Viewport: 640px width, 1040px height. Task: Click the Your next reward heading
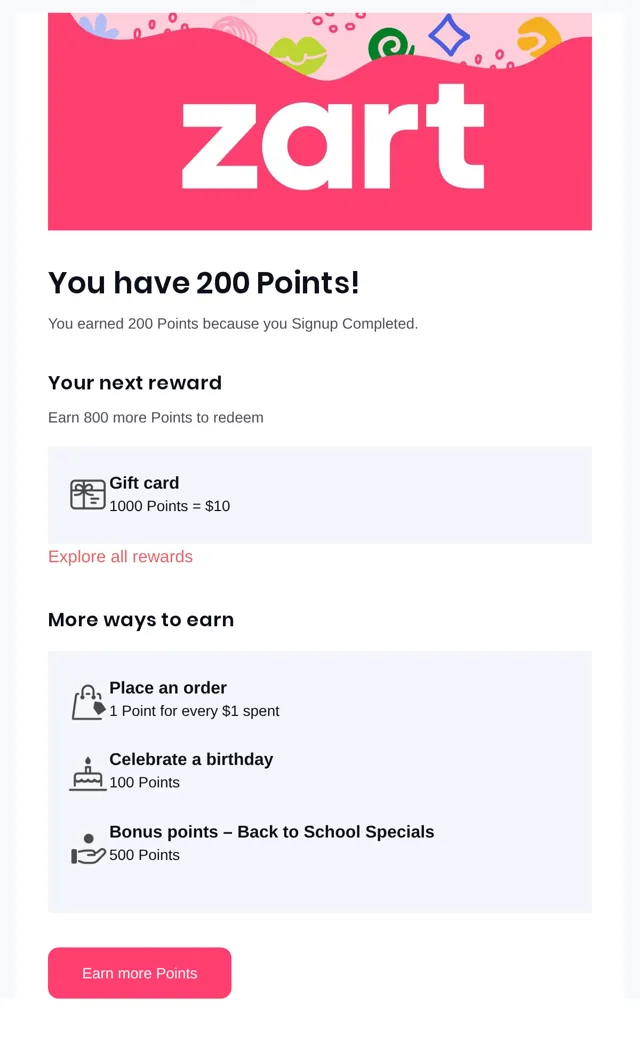[135, 383]
